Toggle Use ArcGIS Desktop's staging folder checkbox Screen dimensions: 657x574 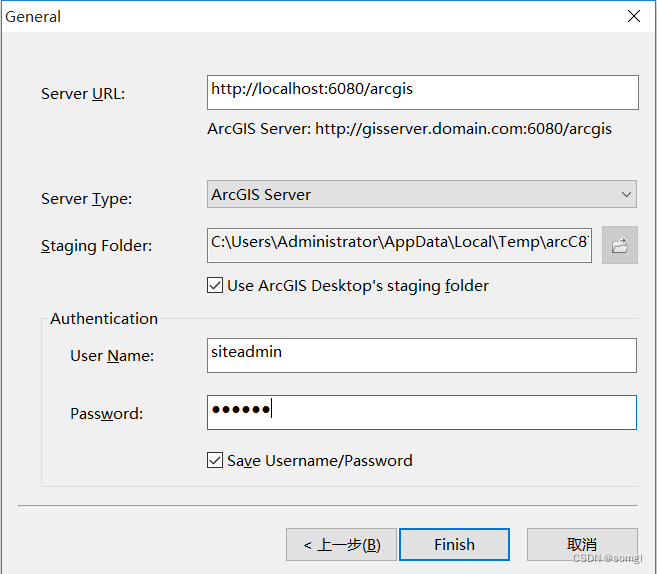coord(215,286)
